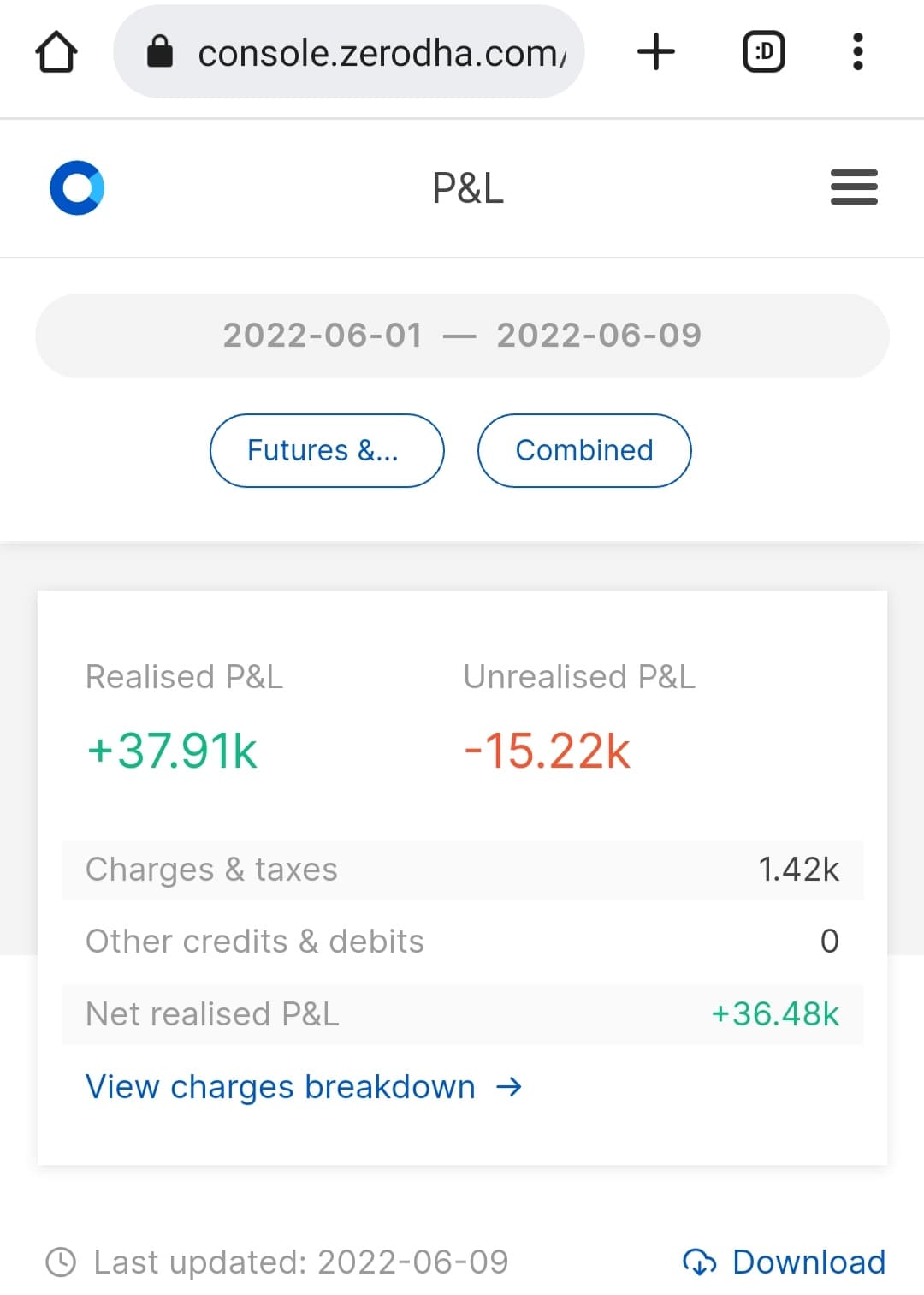This screenshot has height=1295, width=924.
Task: Click the clock icon beside Last updated
Action: click(x=61, y=1262)
